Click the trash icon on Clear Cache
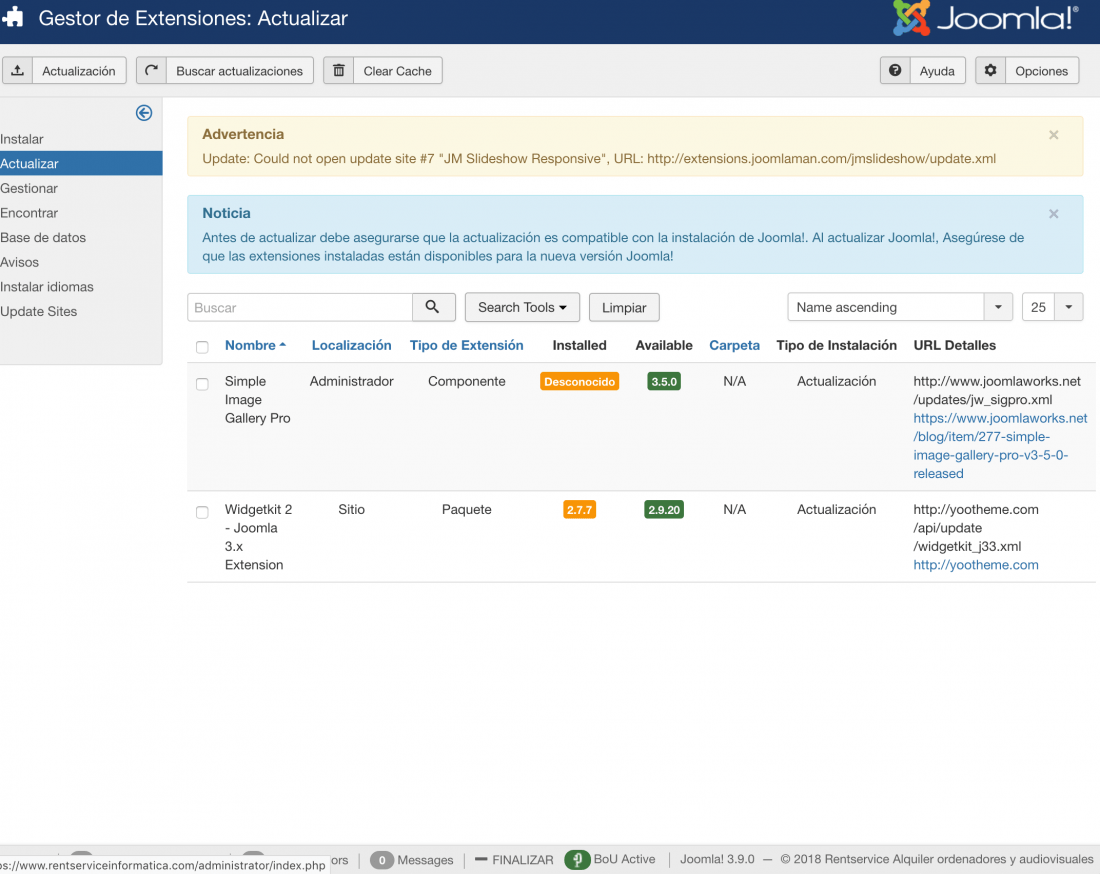The height and width of the screenshot is (874, 1100). pos(339,71)
